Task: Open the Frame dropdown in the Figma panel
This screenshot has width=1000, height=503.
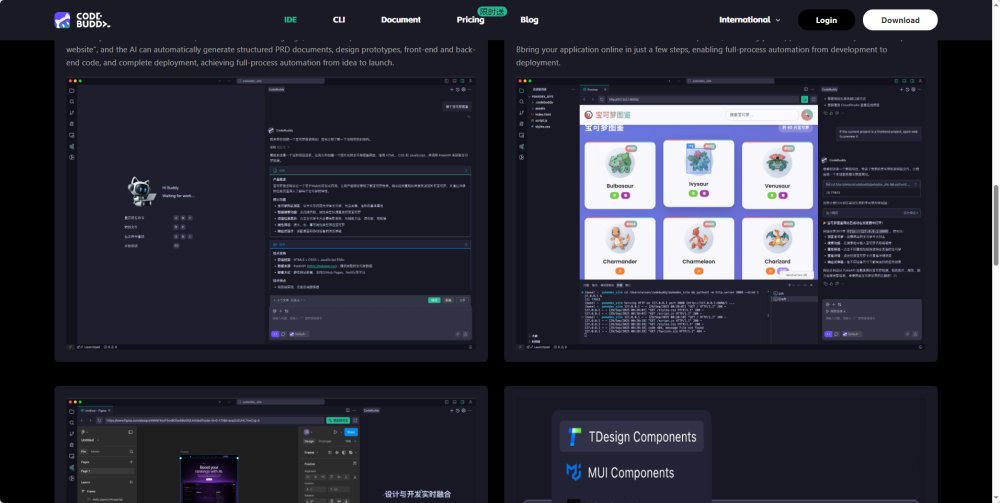Action: 311,451
